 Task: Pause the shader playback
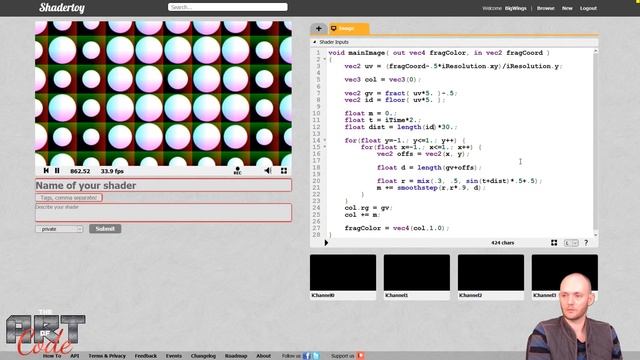[57, 171]
